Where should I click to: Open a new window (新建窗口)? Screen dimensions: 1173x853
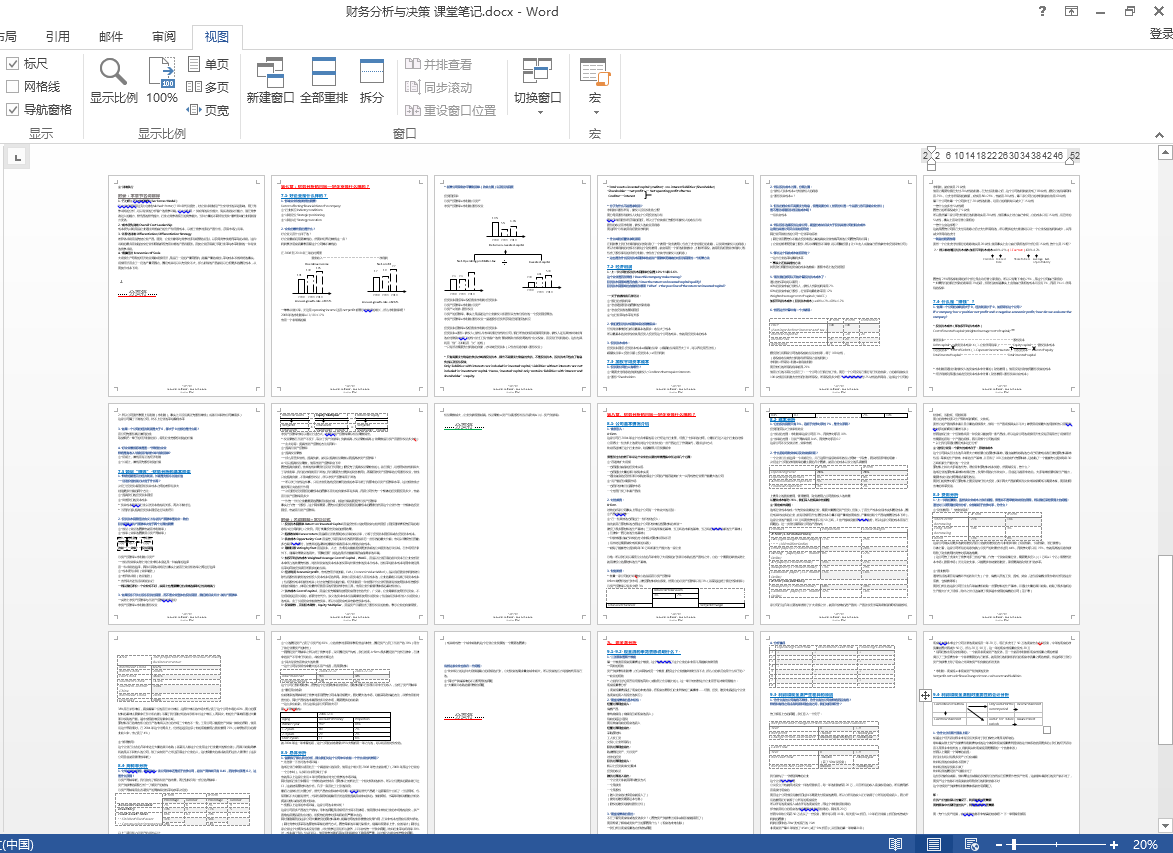(270, 80)
